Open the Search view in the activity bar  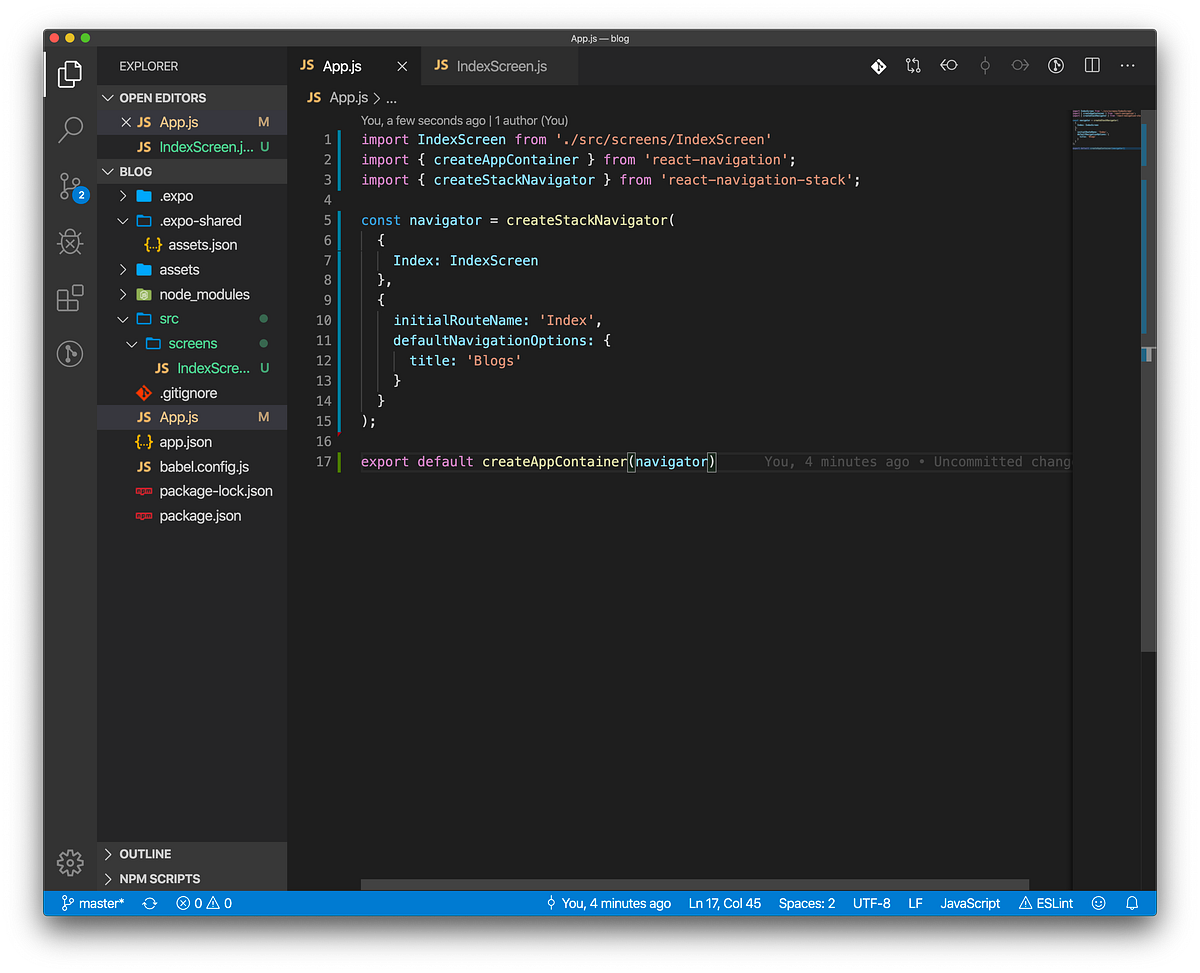[x=69, y=129]
